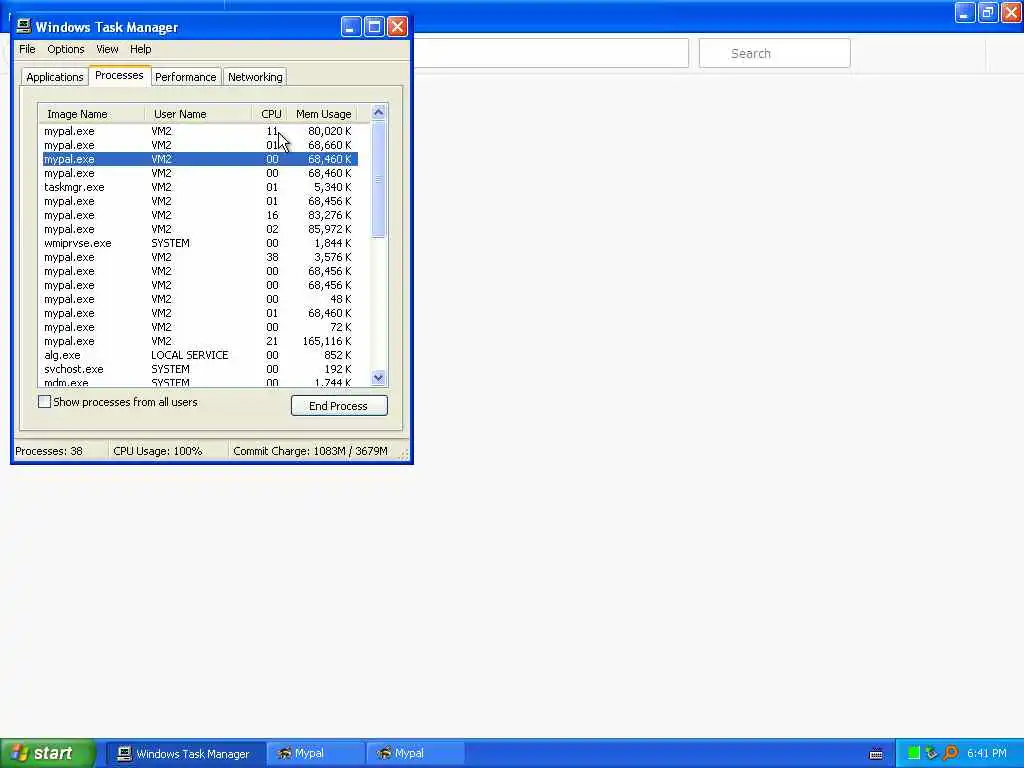The width and height of the screenshot is (1024, 768).
Task: Sort by the Mem Usage column header
Action: [x=323, y=114]
